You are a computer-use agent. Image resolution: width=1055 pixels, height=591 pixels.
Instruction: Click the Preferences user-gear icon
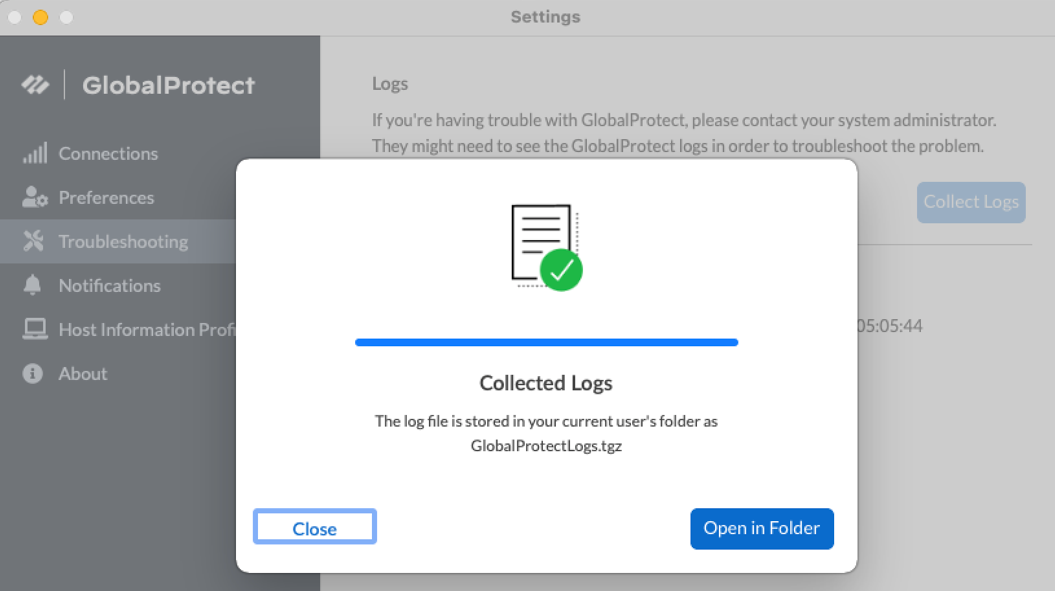(35, 197)
